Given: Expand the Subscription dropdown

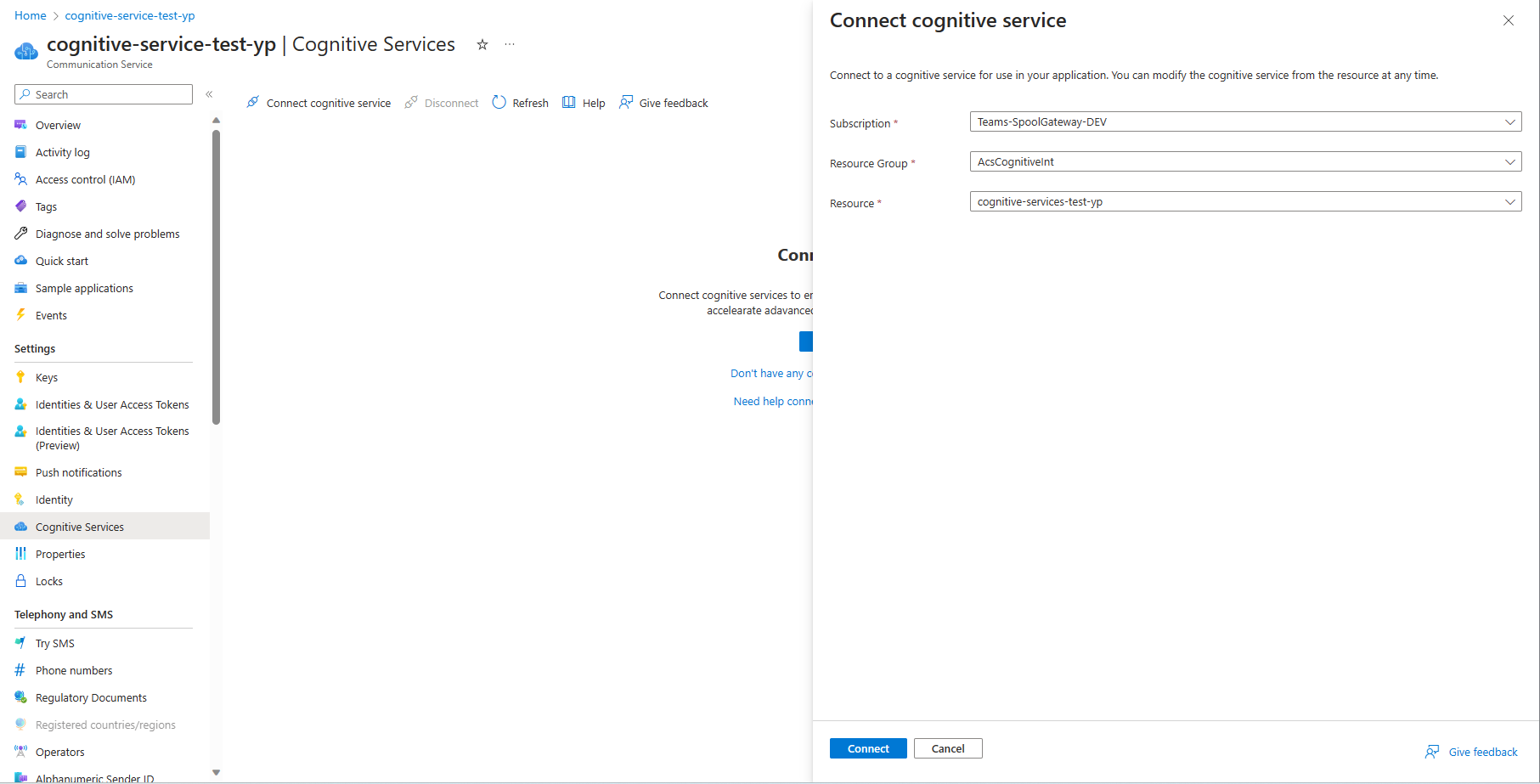Looking at the screenshot, I should click(x=1509, y=122).
